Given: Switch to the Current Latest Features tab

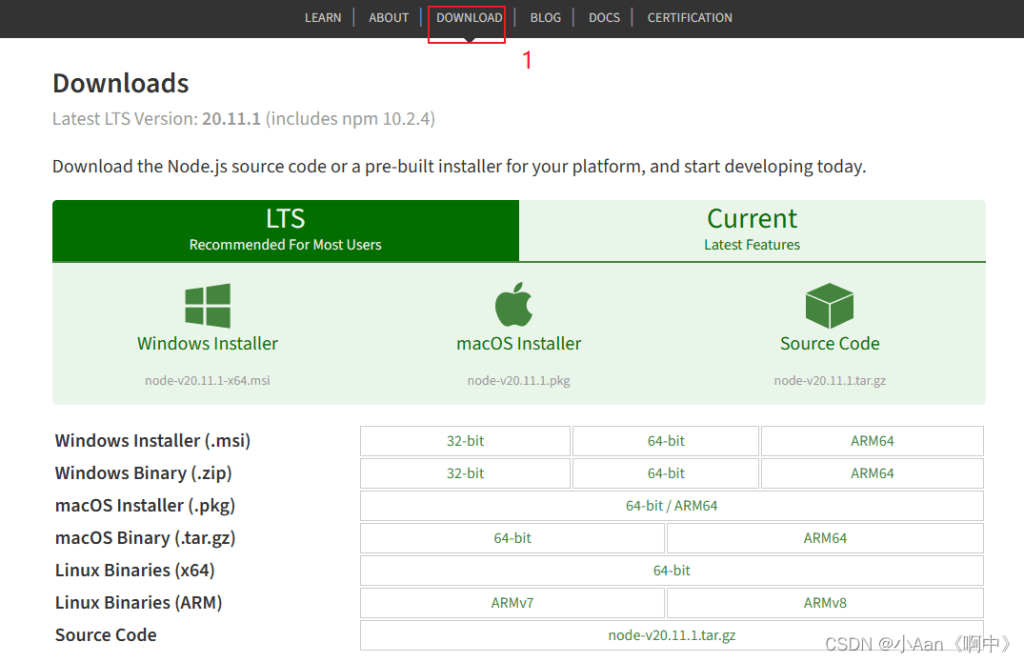Looking at the screenshot, I should (x=752, y=230).
